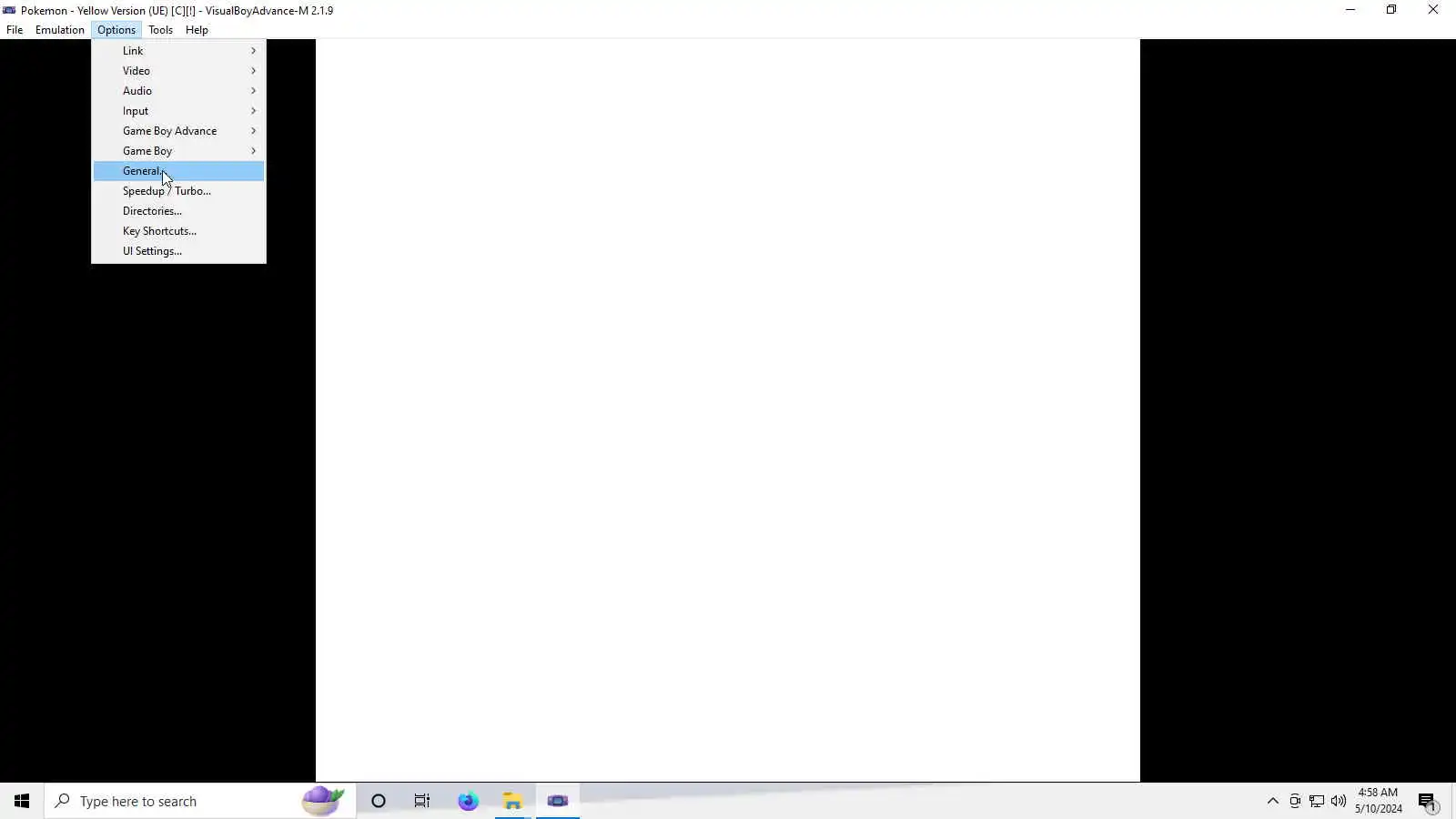Expand the Game Boy submenu
This screenshot has width=1456, height=819.
pos(178,151)
